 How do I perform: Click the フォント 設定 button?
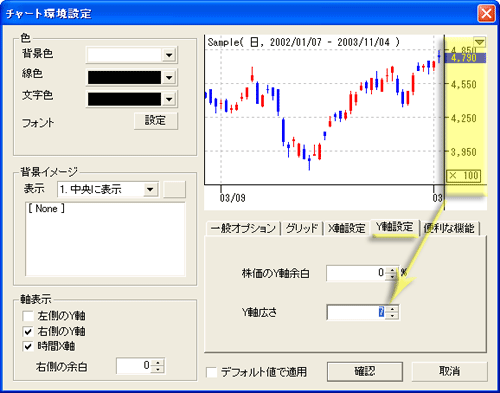pos(156,121)
